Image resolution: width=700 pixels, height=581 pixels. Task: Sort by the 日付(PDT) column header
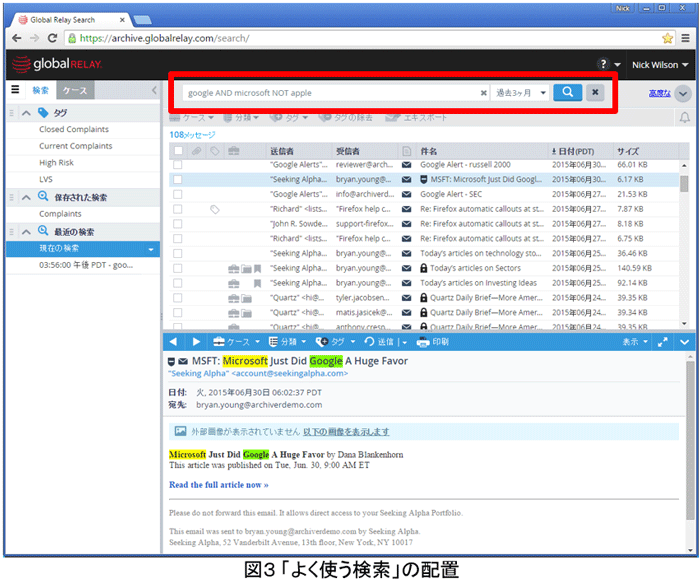pyautogui.click(x=575, y=151)
